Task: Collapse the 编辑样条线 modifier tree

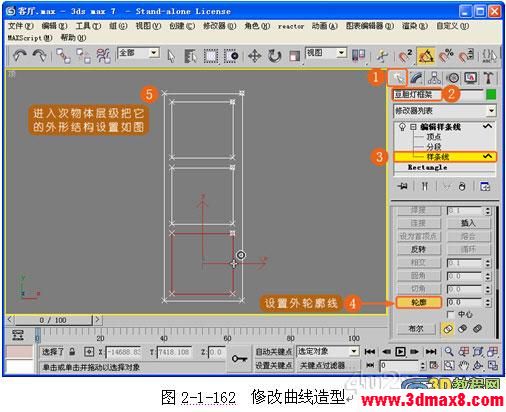Action: point(413,127)
